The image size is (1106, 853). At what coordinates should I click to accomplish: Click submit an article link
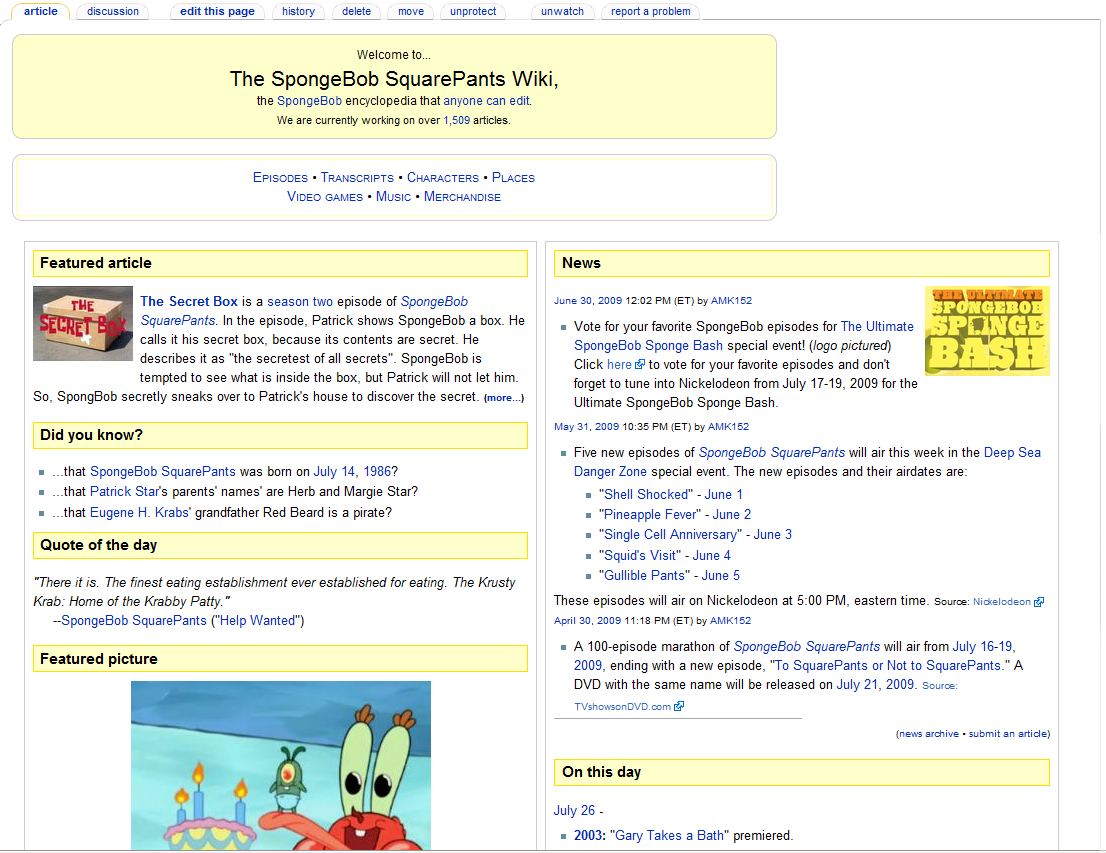[1008, 734]
